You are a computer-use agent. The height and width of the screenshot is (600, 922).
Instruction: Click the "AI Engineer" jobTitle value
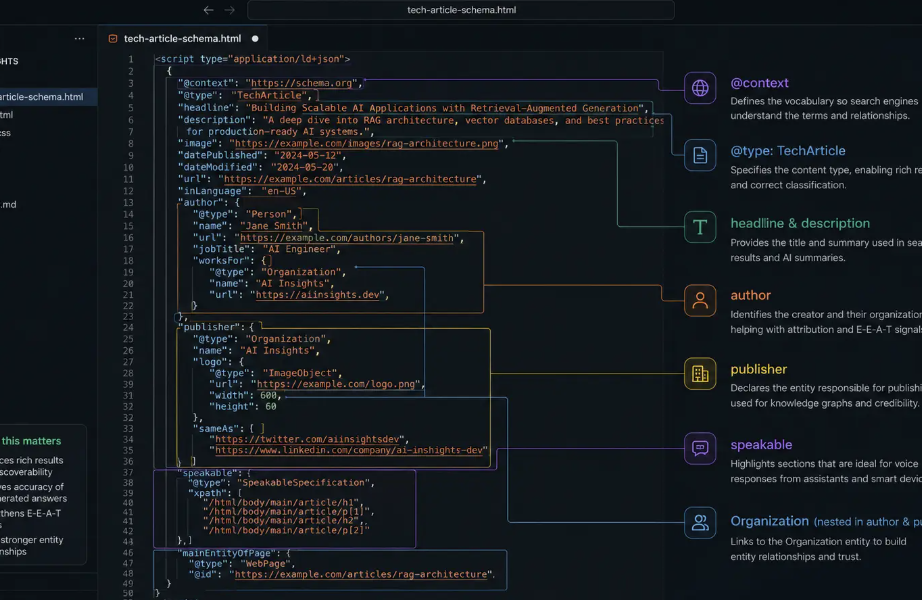(x=299, y=249)
